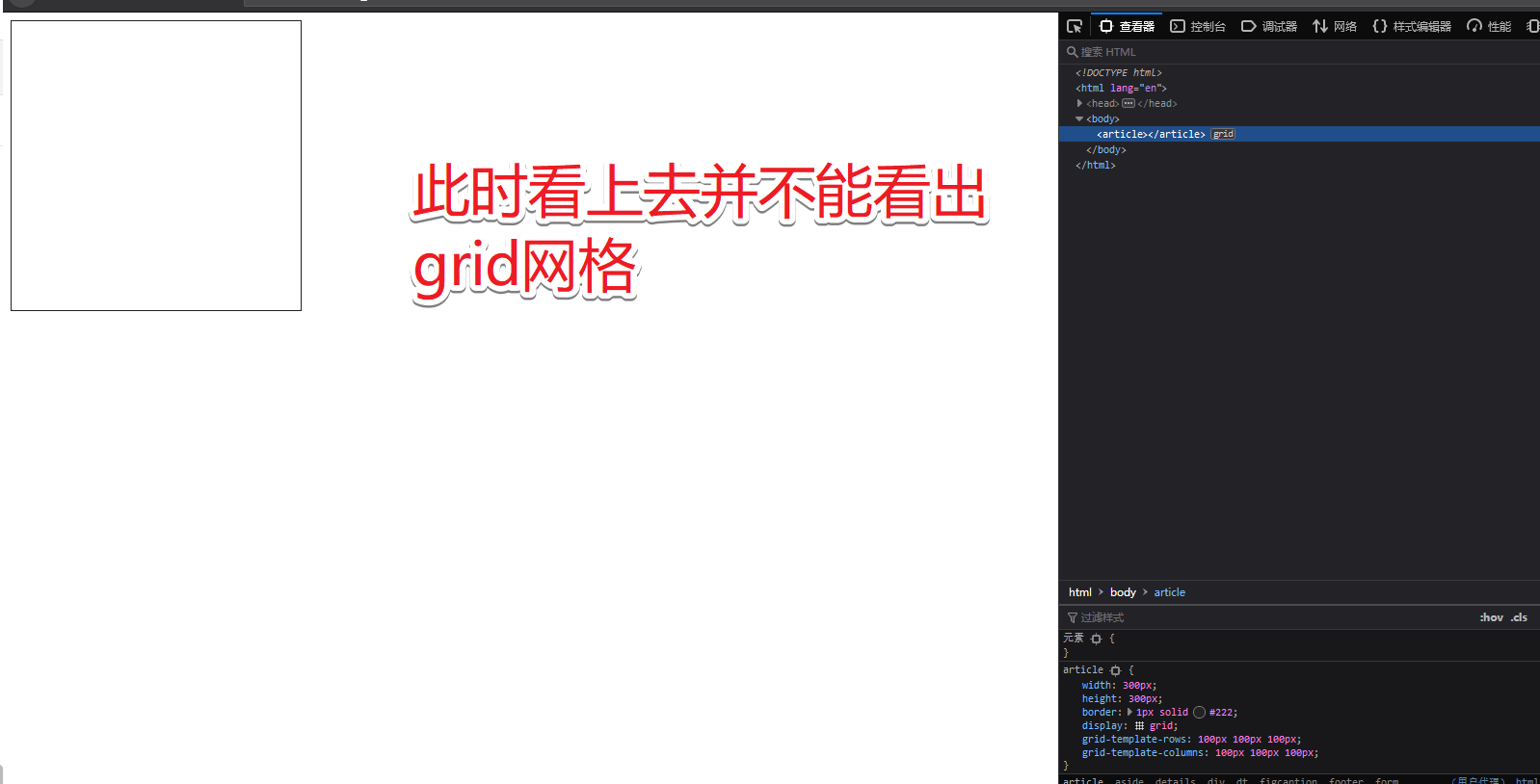1540x784 pixels.
Task: Toggle the grid highlighter icon beside display
Action: (x=1139, y=726)
